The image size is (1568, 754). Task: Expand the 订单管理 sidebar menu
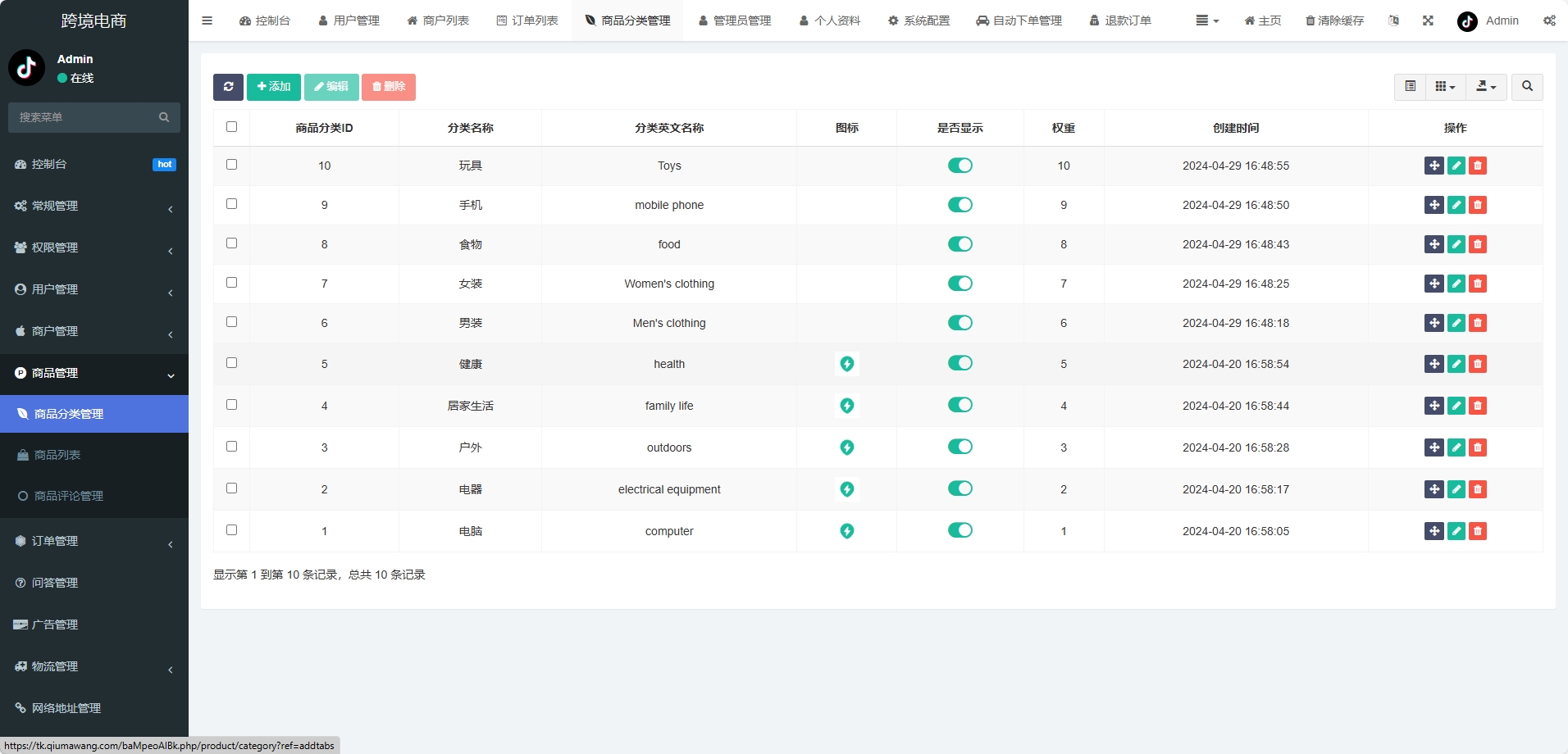[94, 541]
